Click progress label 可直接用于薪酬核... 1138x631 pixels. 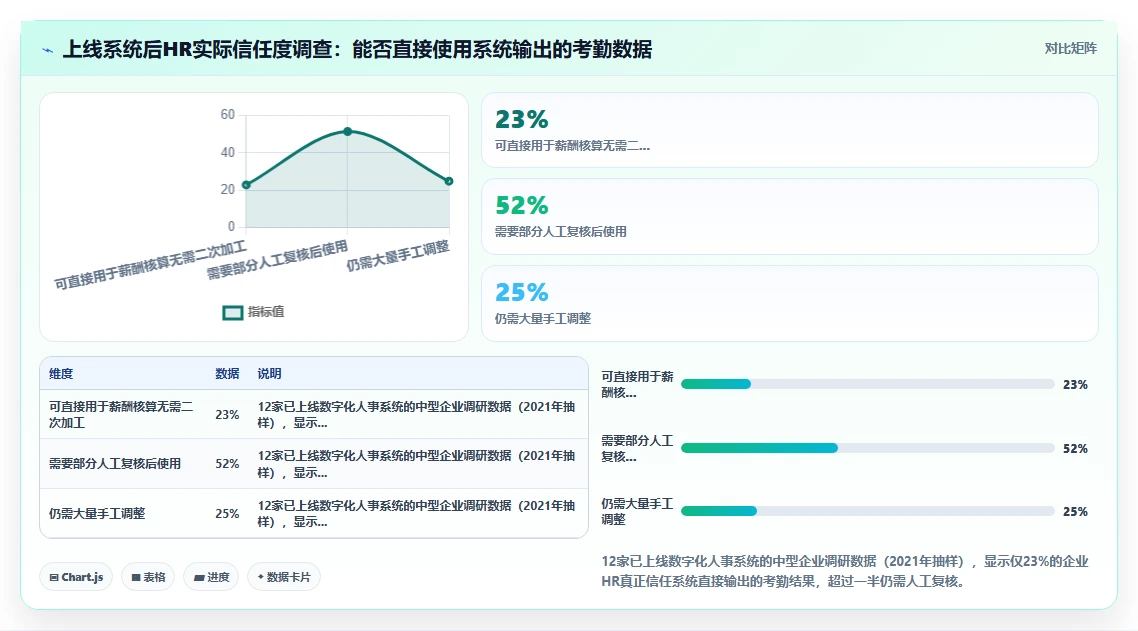click(637, 385)
